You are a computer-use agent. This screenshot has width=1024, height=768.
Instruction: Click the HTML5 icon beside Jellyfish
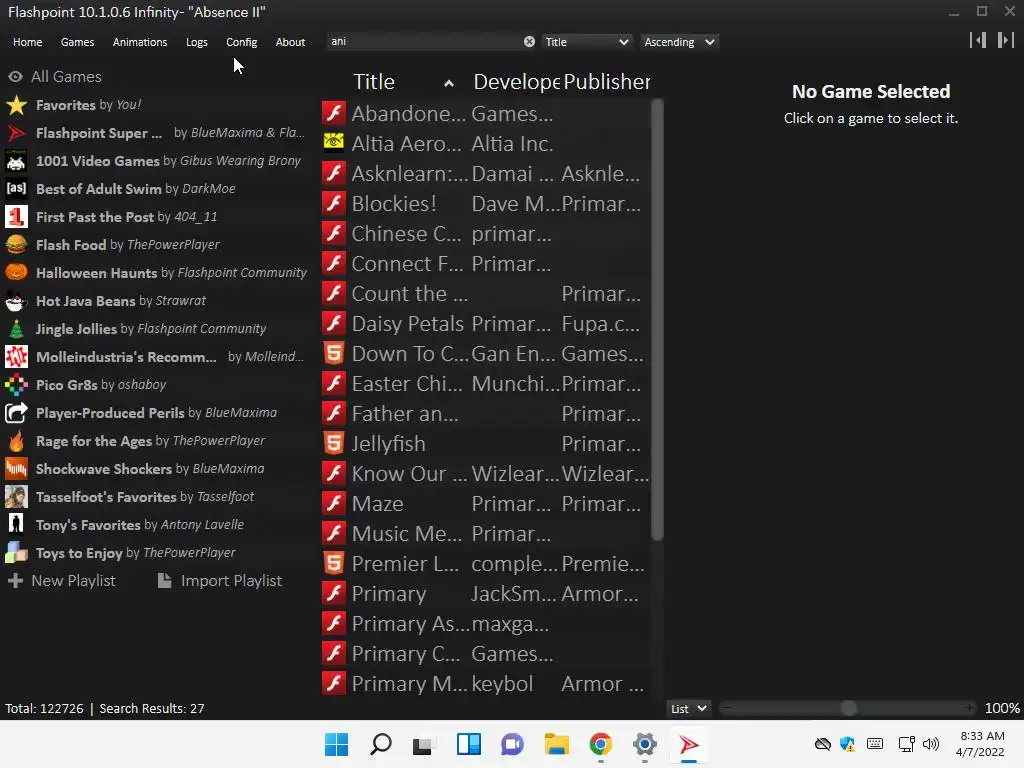(x=334, y=443)
